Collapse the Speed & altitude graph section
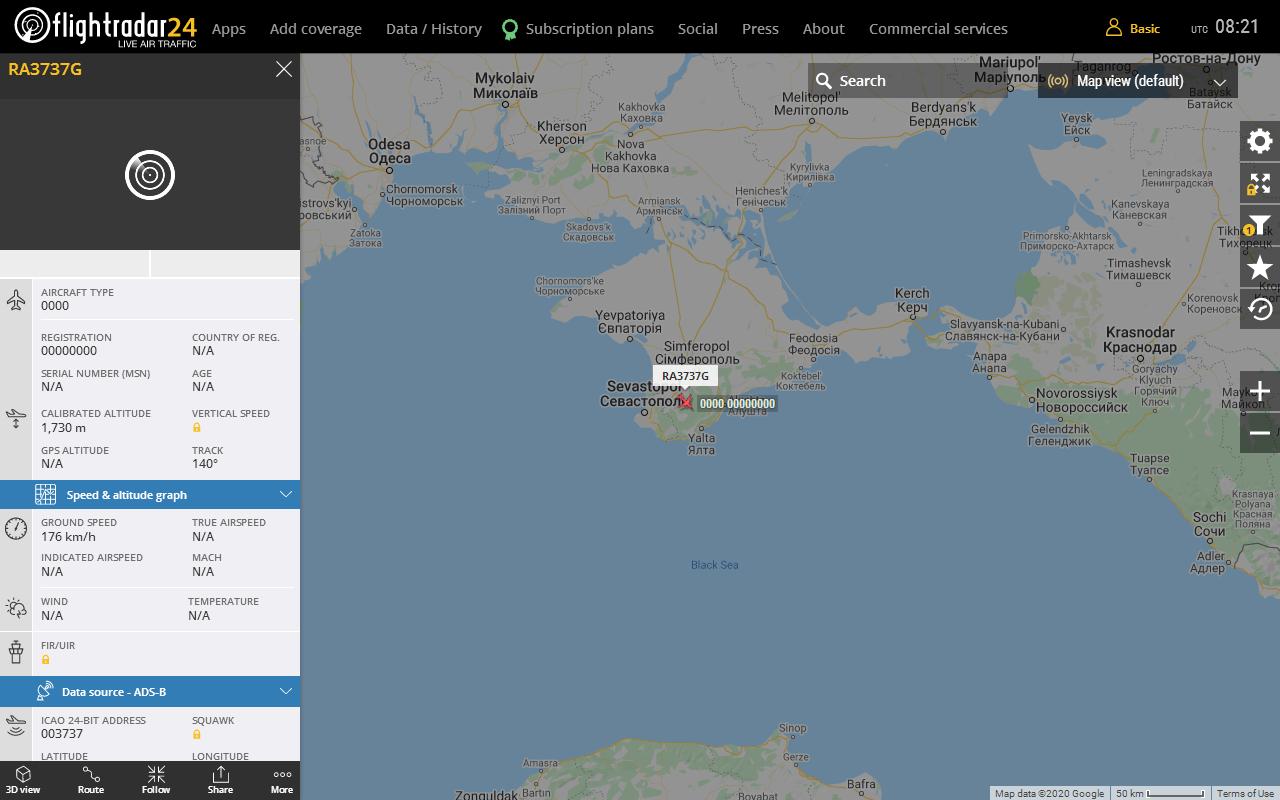The image size is (1280, 800). 286,494
